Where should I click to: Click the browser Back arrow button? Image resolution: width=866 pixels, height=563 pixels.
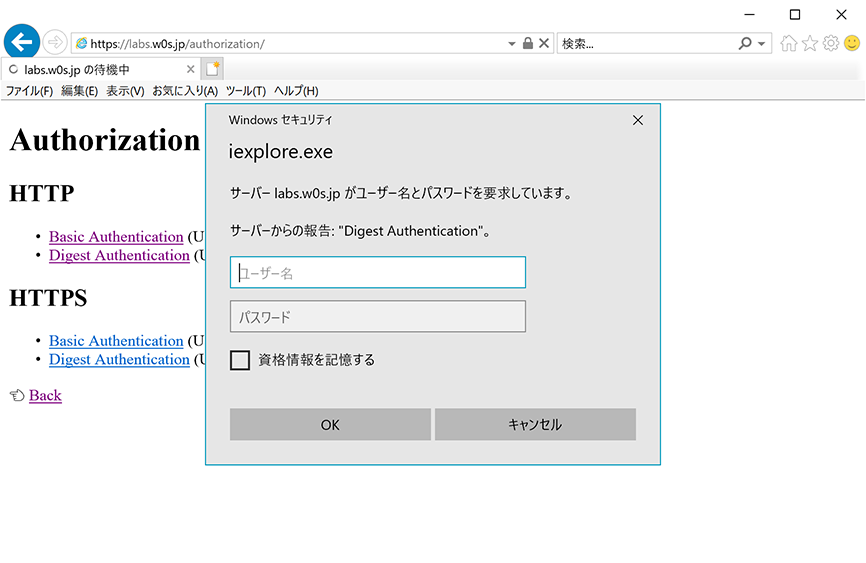pos(22,43)
